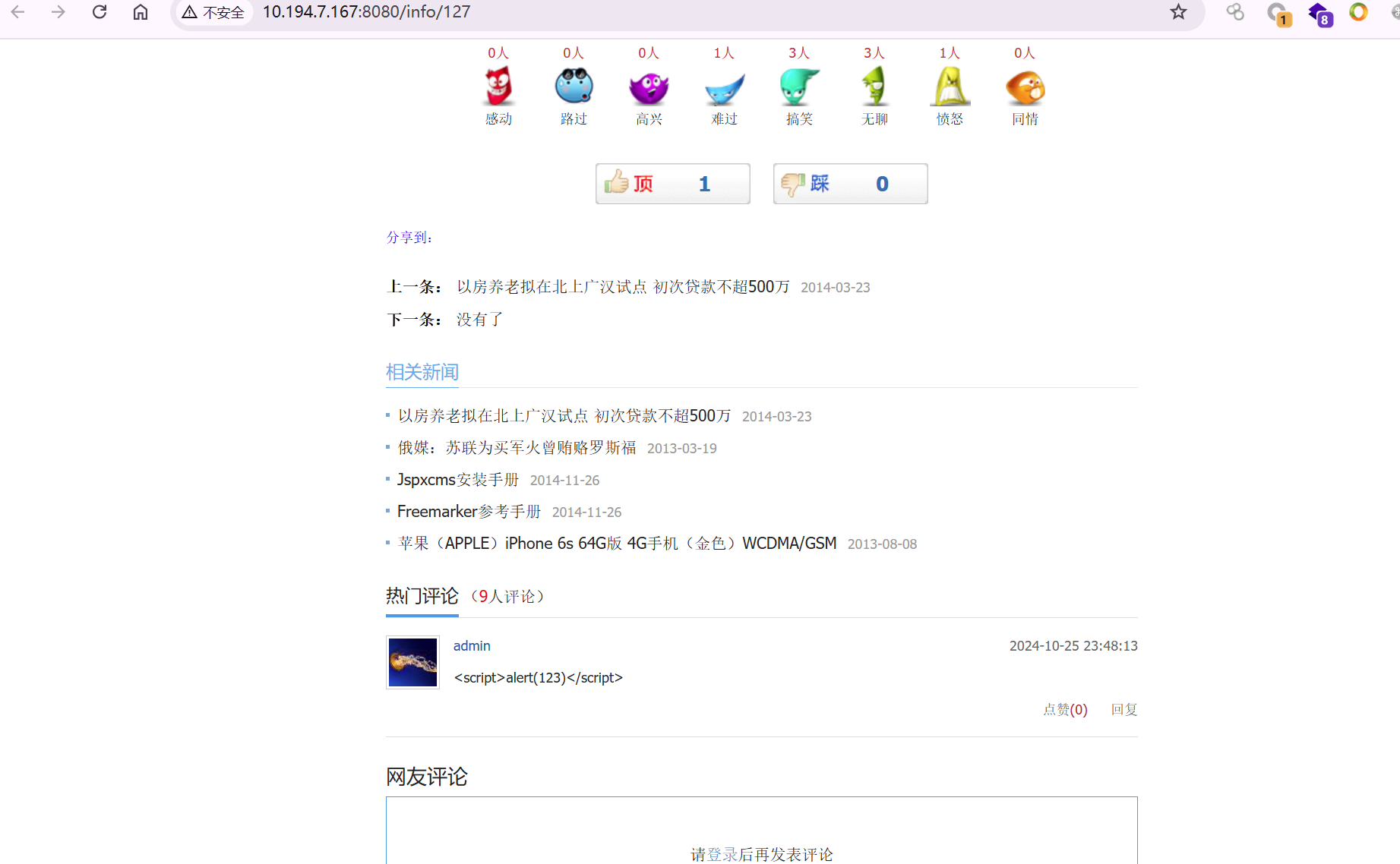Open the Jspxcms安装手册 related news link
Image resolution: width=1400 pixels, height=864 pixels.
458,480
